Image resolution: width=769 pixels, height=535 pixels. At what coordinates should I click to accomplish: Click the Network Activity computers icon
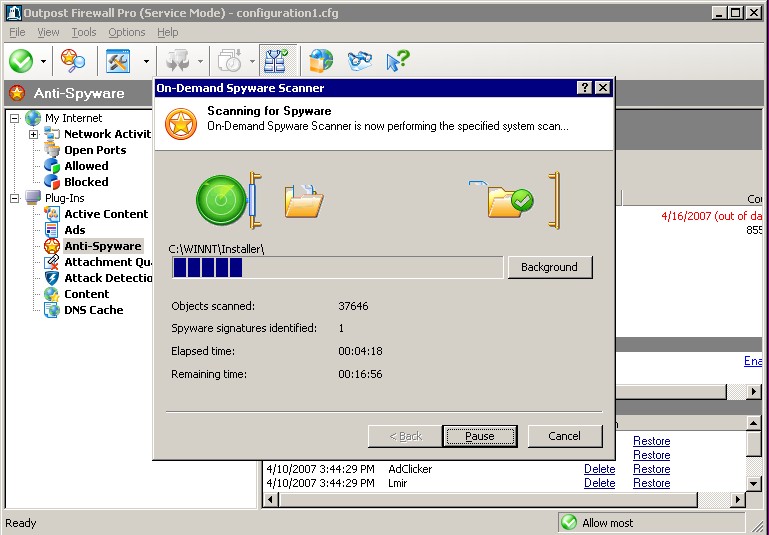51,134
